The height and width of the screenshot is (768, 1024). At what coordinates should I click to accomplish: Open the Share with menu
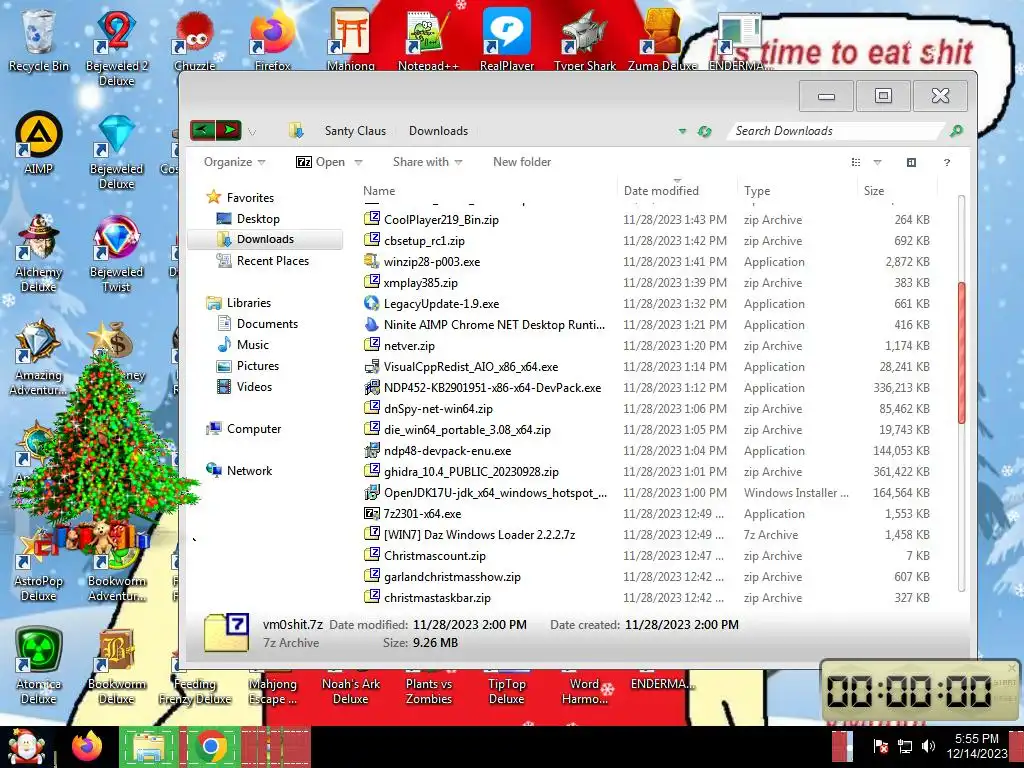coord(427,162)
